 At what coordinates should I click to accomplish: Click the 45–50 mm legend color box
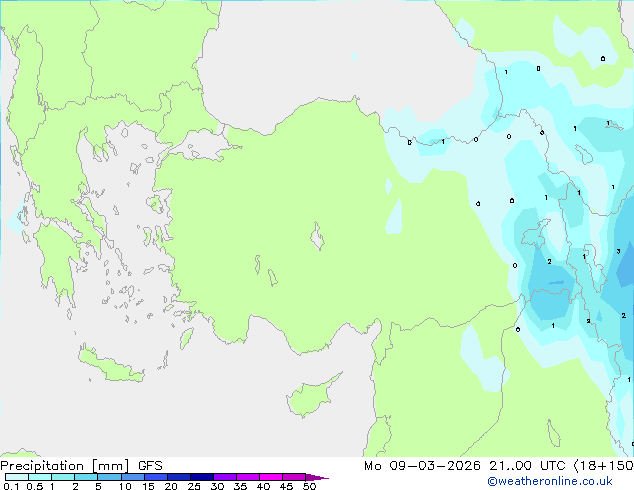tap(294, 477)
